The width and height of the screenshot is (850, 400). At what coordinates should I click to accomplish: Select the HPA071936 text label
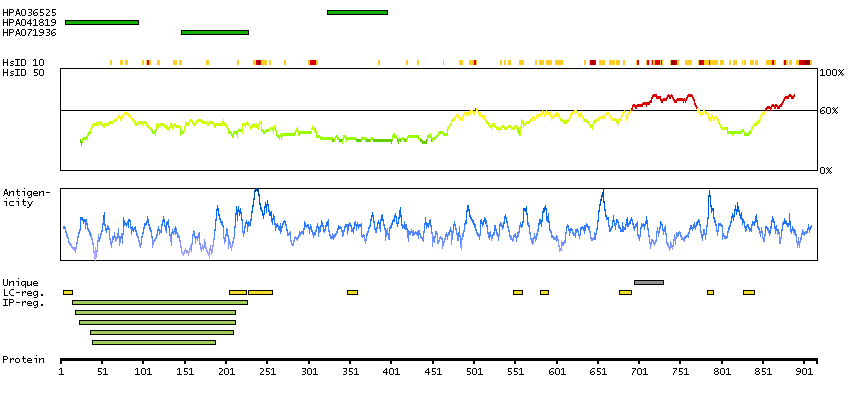pos(29,32)
